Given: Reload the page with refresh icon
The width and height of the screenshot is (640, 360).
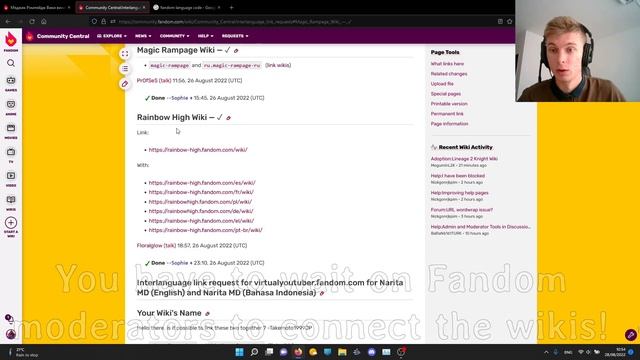Looking at the screenshot, I should click(x=32, y=21).
